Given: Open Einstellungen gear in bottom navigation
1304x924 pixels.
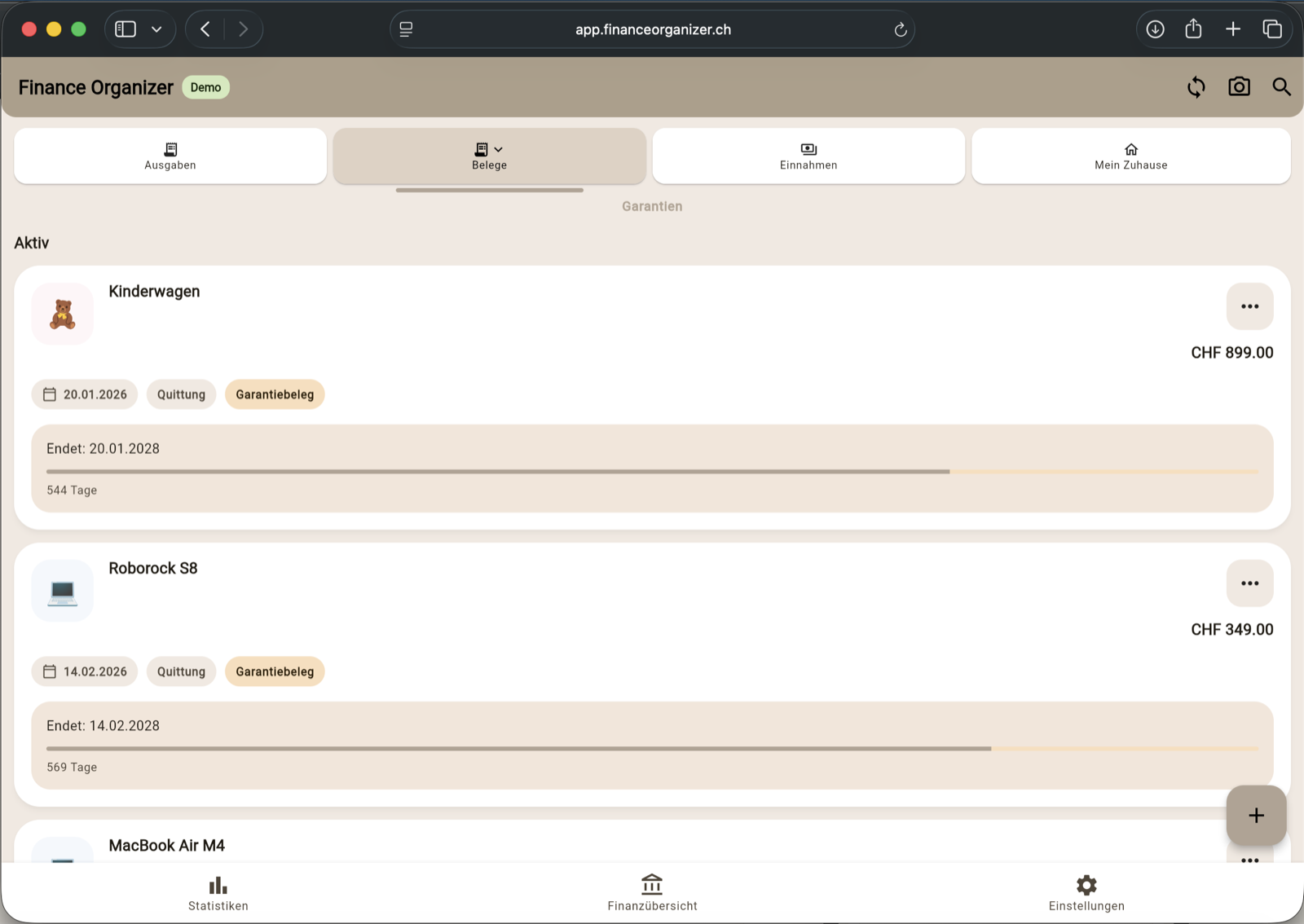Looking at the screenshot, I should [1086, 893].
